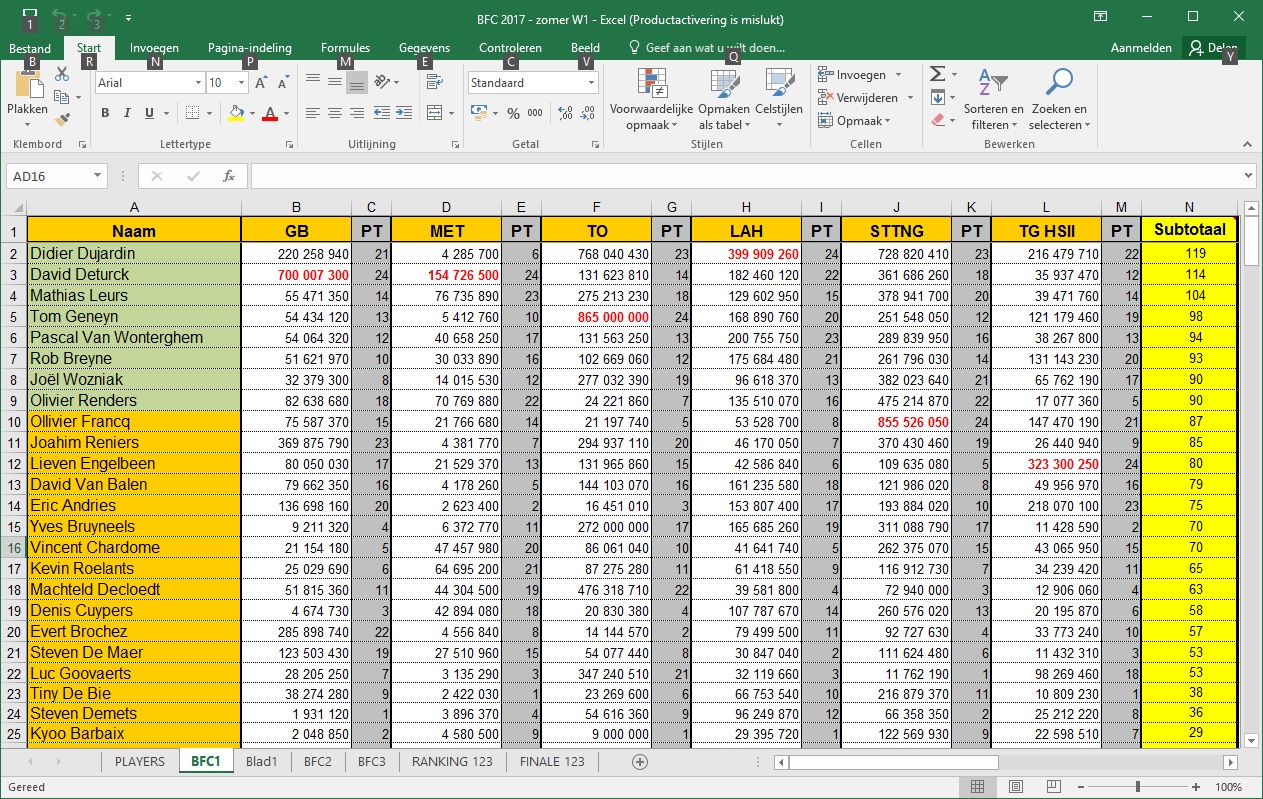Click the Cut scissors icon
Viewport: 1263px width, 799px height.
62,74
